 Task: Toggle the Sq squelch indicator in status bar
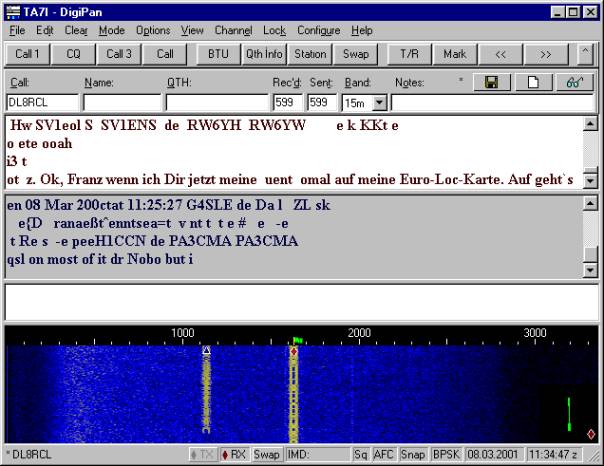click(x=360, y=454)
